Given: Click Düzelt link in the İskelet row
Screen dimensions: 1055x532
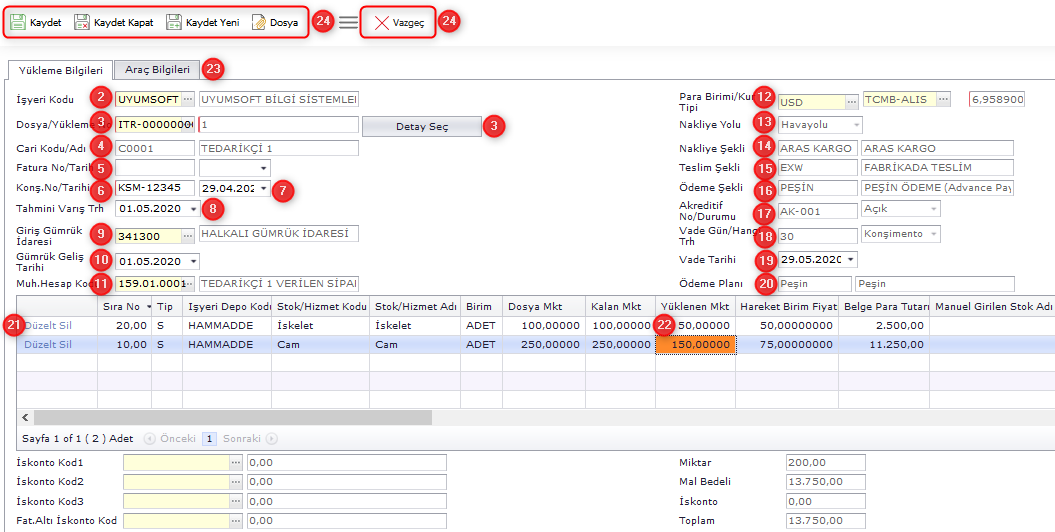Looking at the screenshot, I should tap(39, 325).
